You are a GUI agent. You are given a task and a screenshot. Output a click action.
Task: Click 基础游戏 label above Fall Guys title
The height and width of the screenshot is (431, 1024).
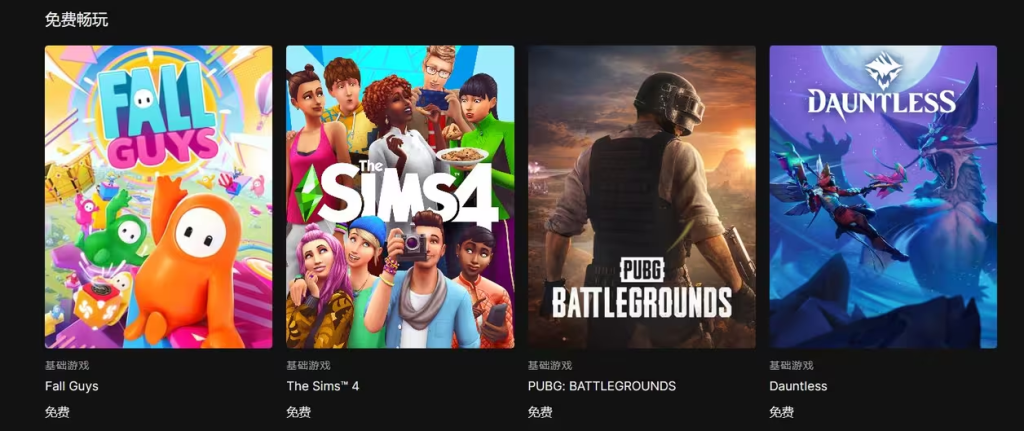point(67,366)
